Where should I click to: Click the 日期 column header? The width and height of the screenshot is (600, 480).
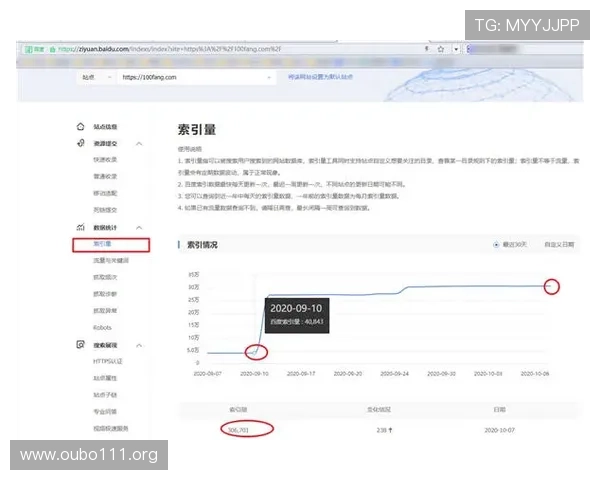[x=500, y=410]
